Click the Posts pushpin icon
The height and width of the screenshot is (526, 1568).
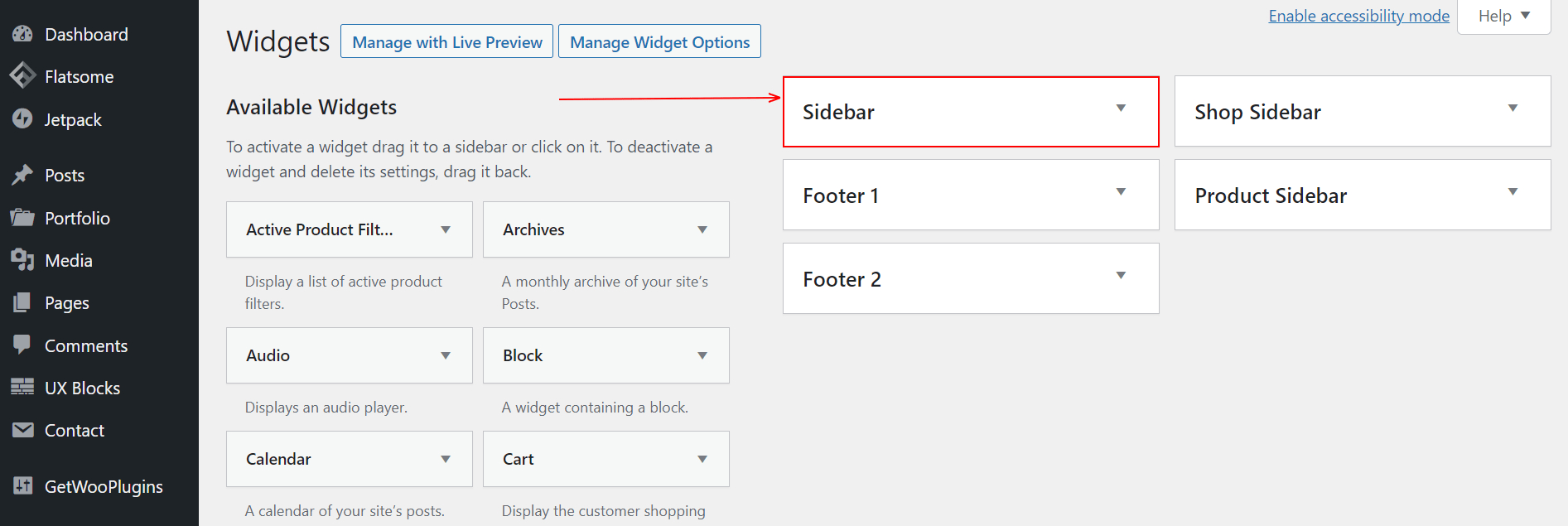tap(22, 175)
